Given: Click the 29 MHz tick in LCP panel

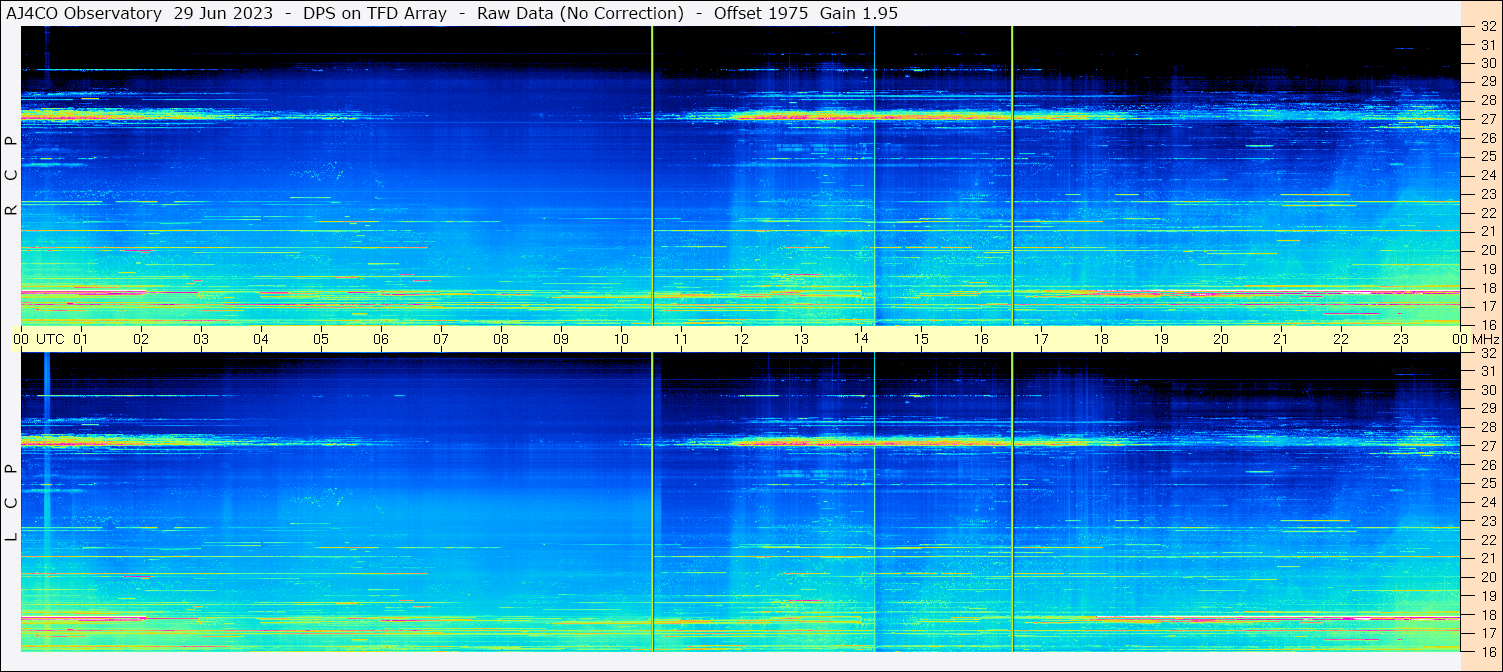Looking at the screenshot, I should click(x=1488, y=409).
